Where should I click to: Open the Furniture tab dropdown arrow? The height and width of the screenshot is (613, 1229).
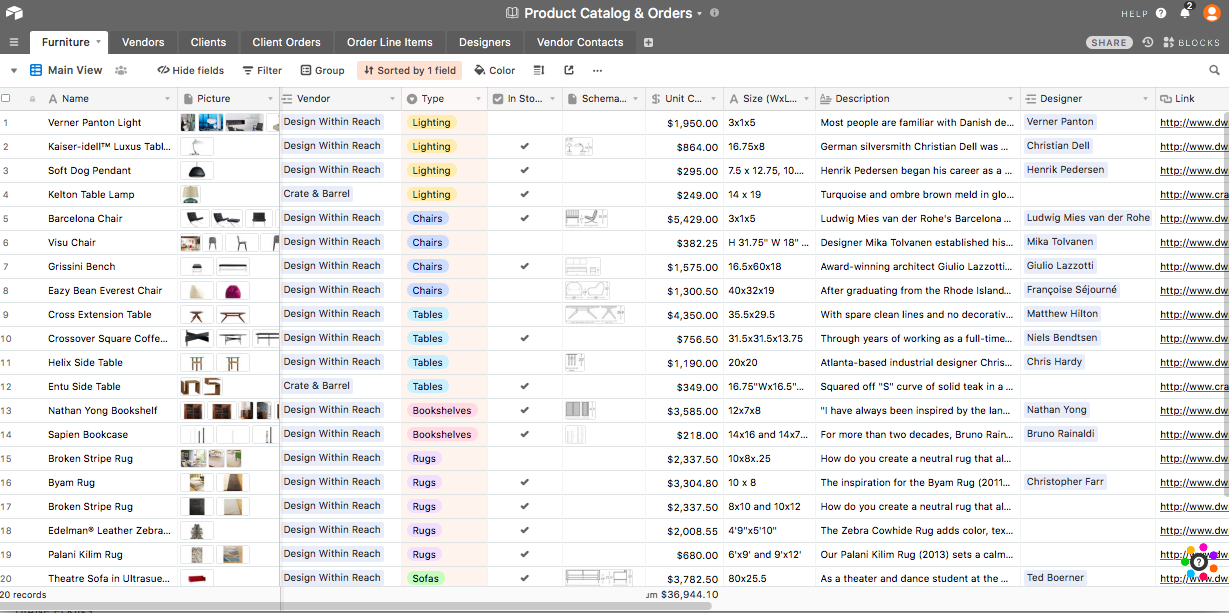99,42
